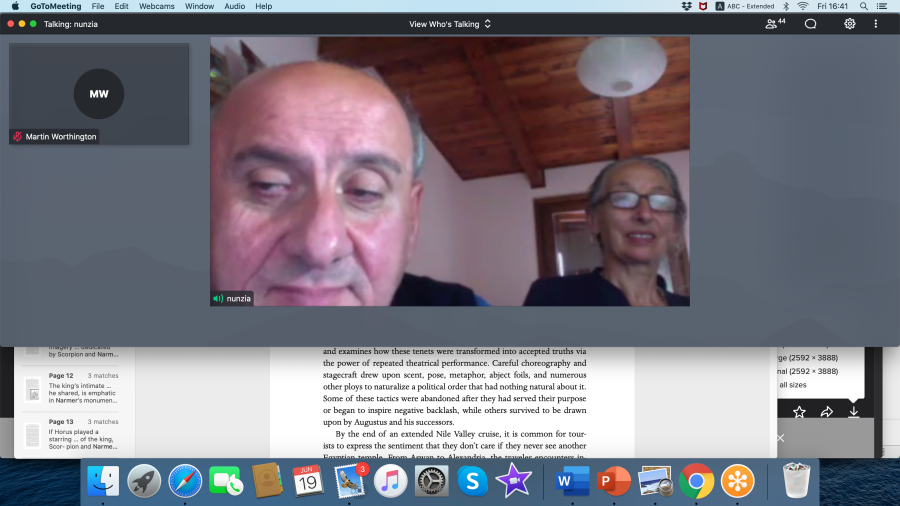Screen dimensions: 900x506
Task: Open the Audio menu
Action: pyautogui.click(x=234, y=6)
